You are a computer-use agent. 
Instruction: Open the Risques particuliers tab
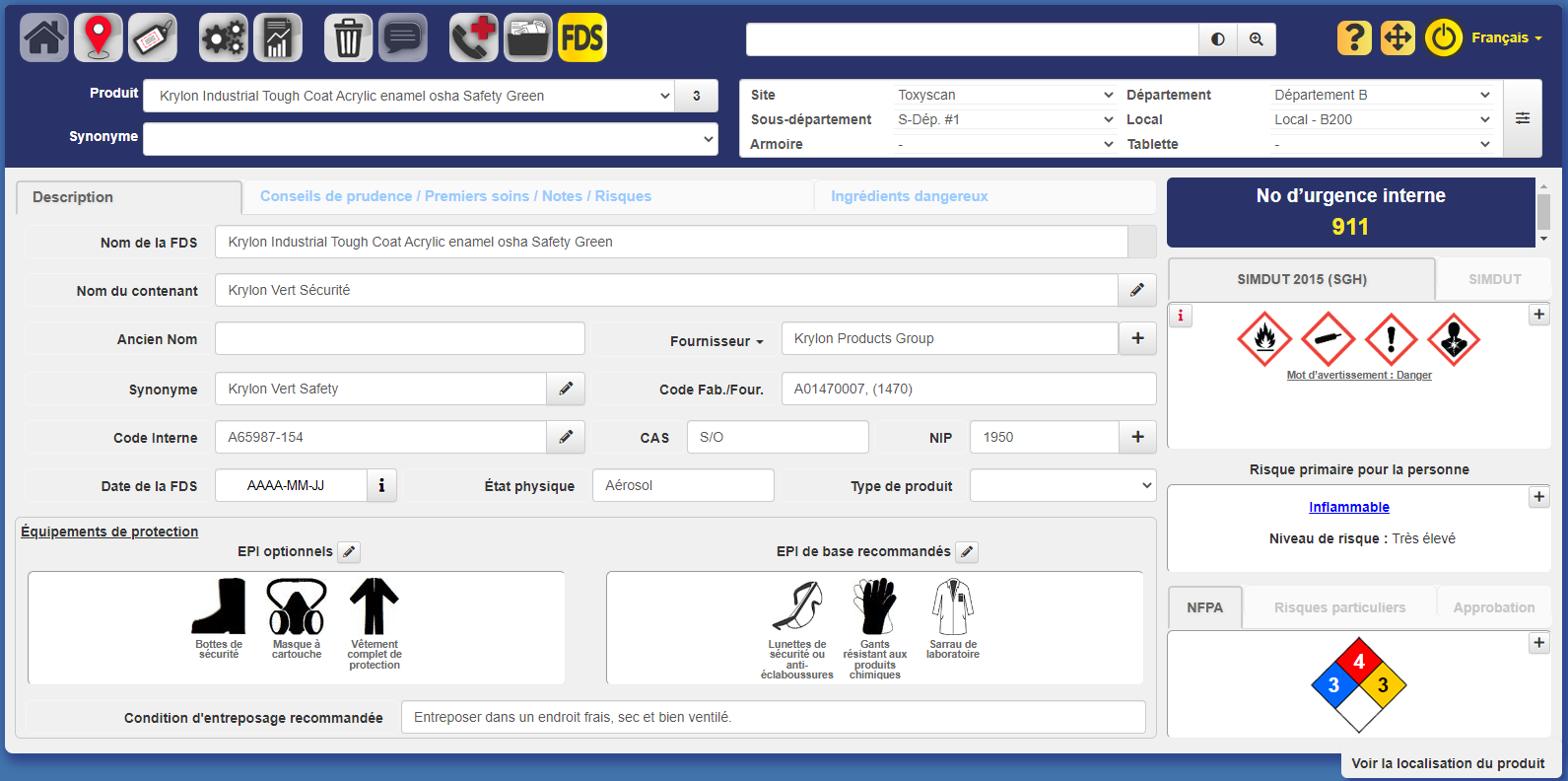tap(1339, 607)
